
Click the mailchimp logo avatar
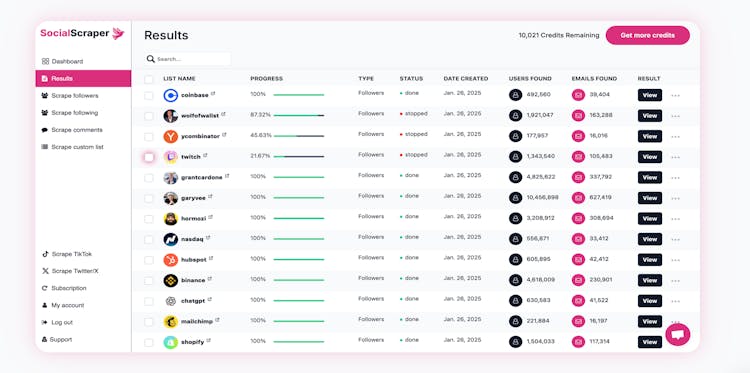(x=170, y=322)
